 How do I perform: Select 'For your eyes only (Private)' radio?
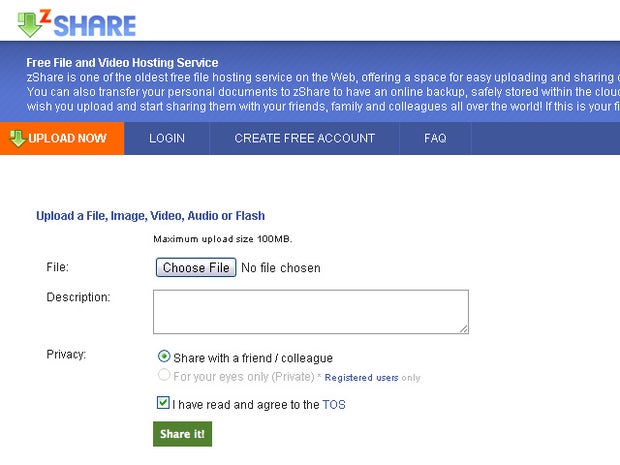click(164, 376)
